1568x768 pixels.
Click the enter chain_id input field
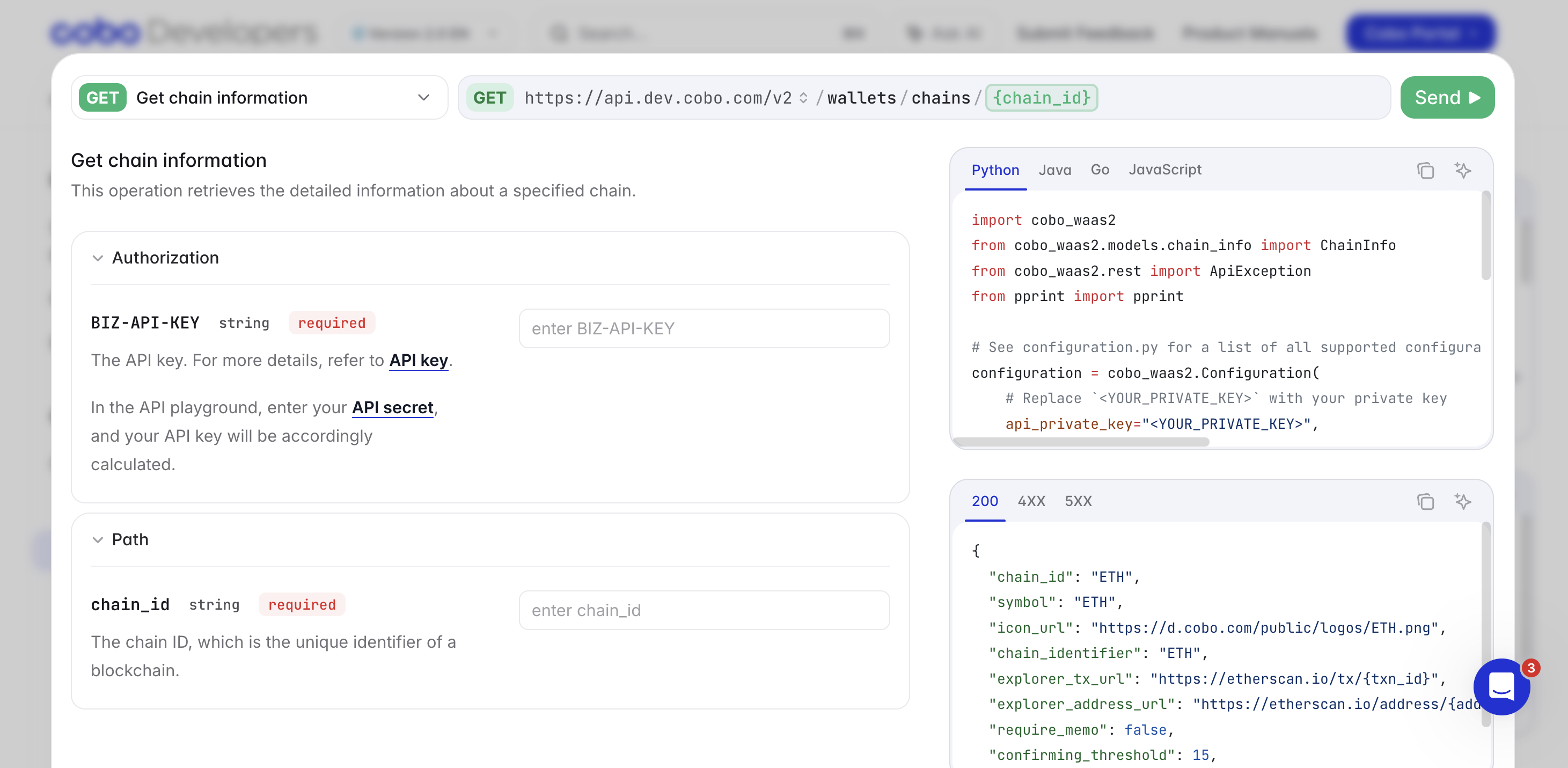[x=704, y=610]
